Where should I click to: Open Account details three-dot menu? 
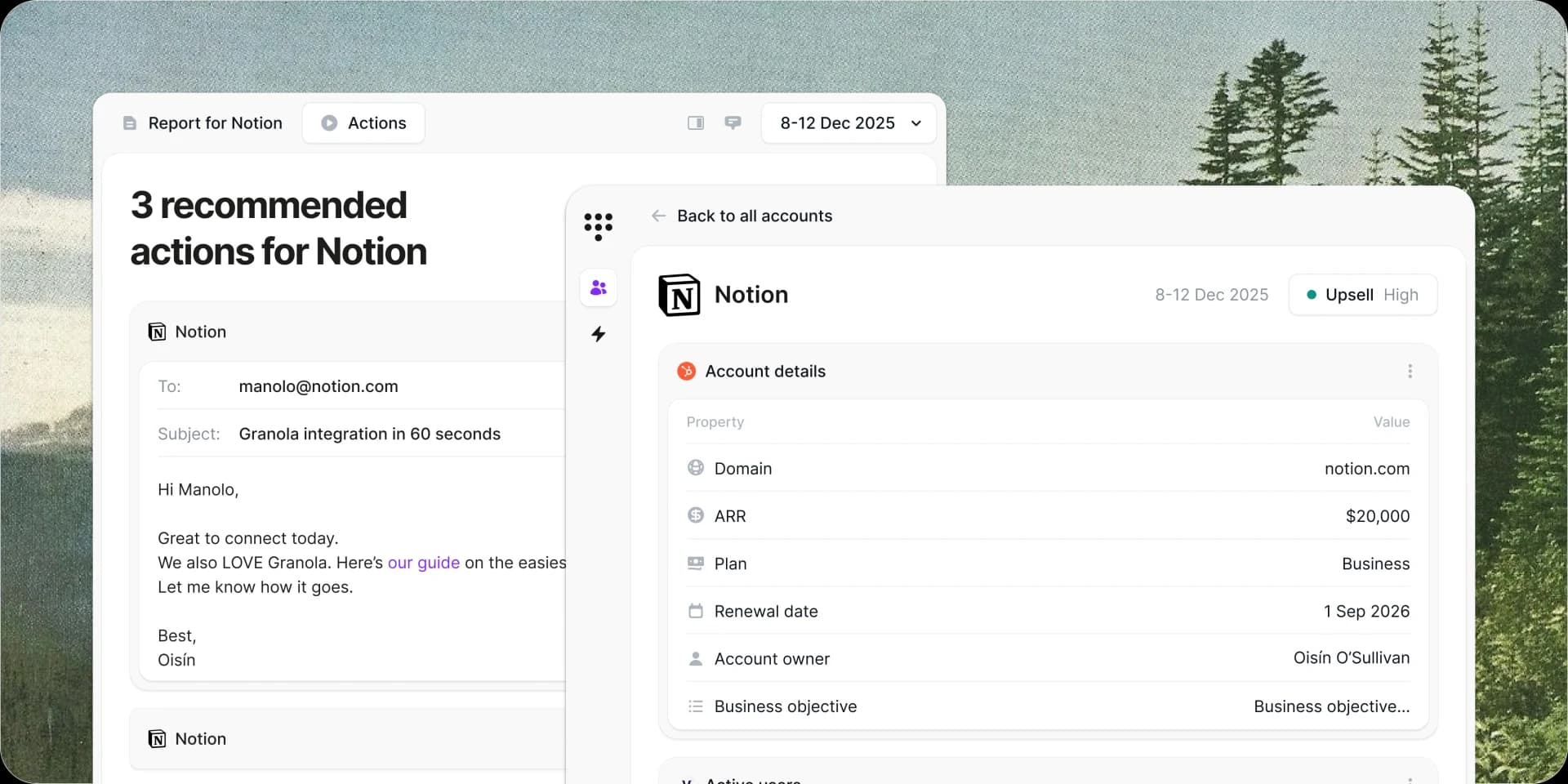1410,372
